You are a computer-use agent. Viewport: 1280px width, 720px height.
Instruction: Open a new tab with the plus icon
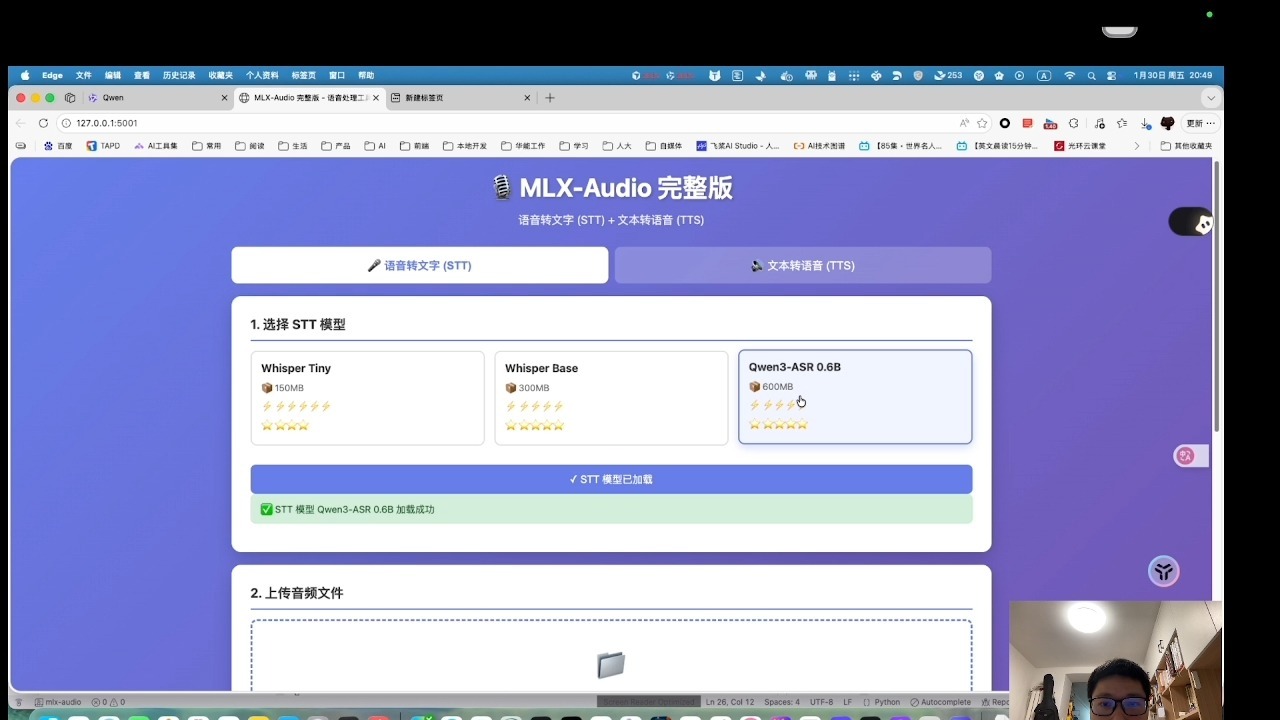pos(549,98)
